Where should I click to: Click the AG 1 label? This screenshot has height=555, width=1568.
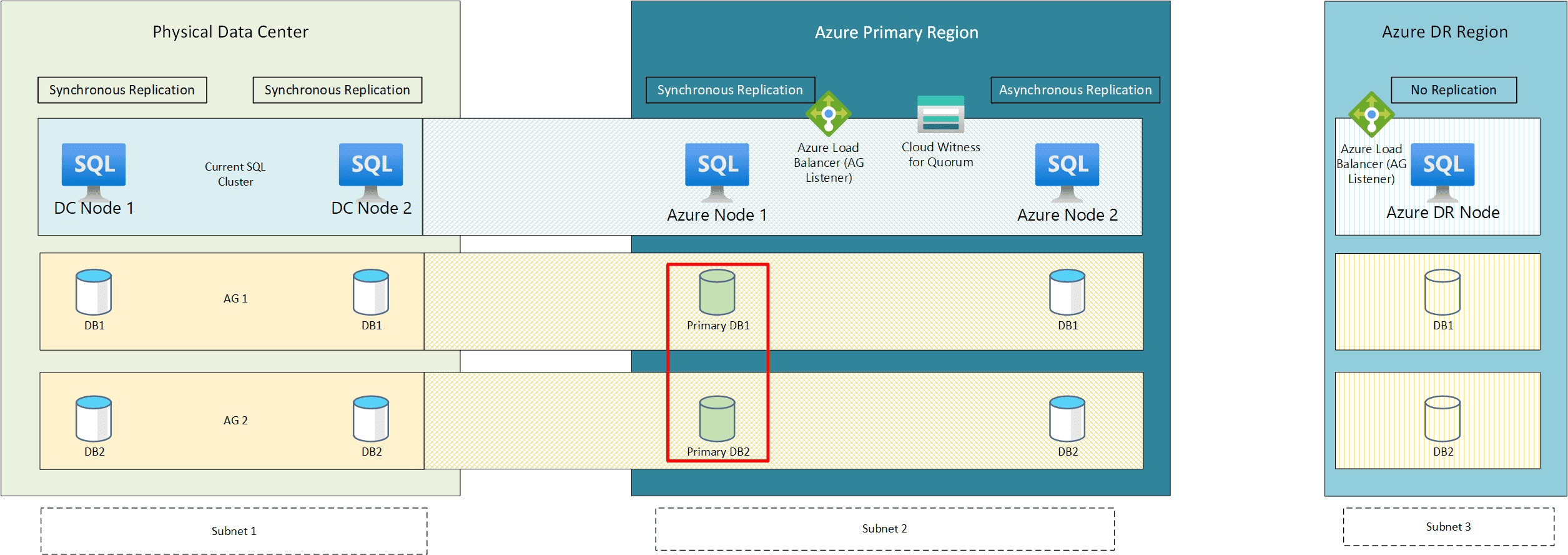pos(235,299)
